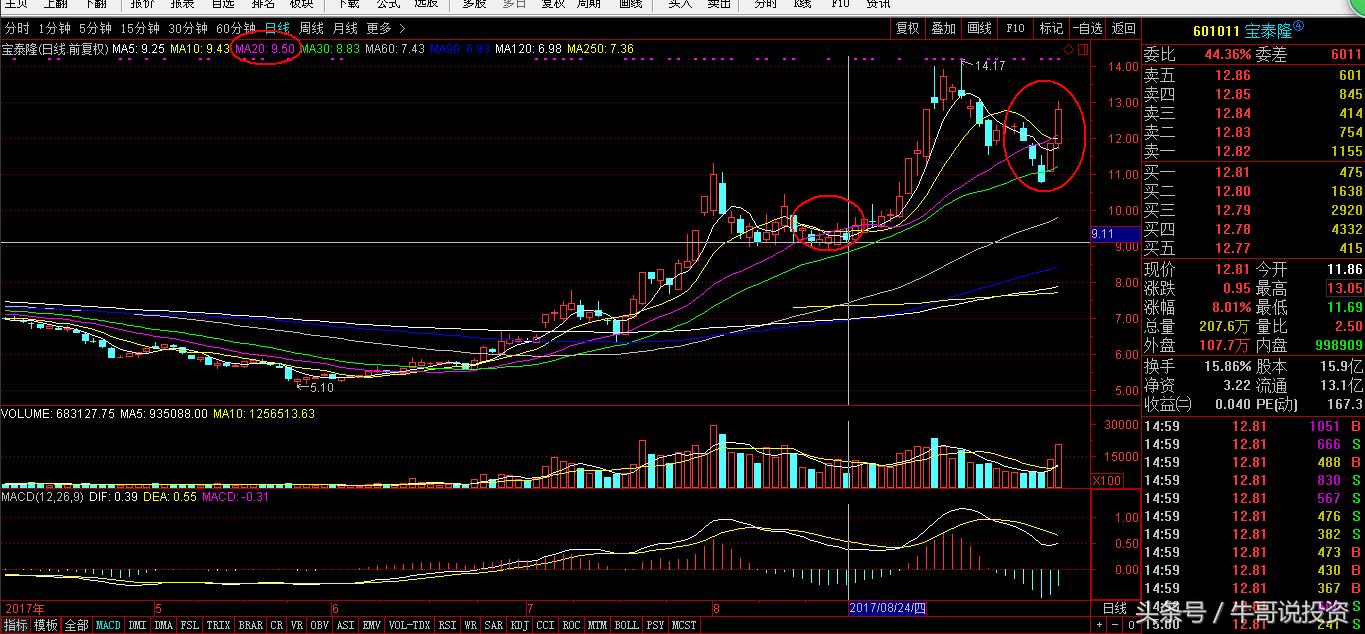Select the 日线 daily period tab

tap(277, 28)
